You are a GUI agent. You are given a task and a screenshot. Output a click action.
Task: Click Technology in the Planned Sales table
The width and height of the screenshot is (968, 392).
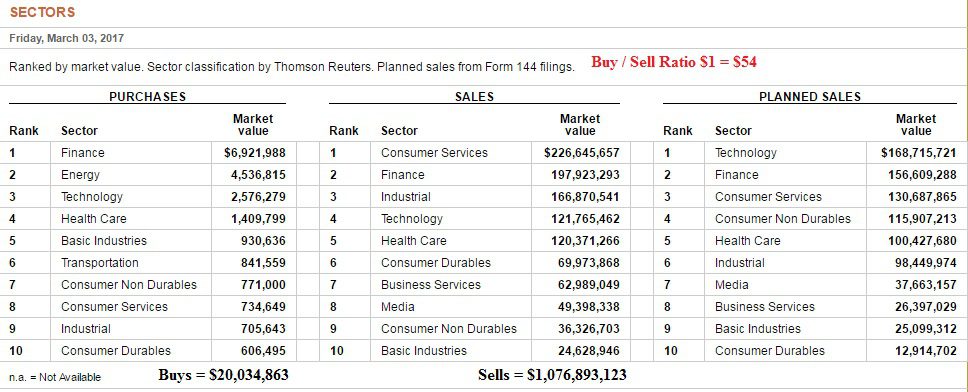746,152
